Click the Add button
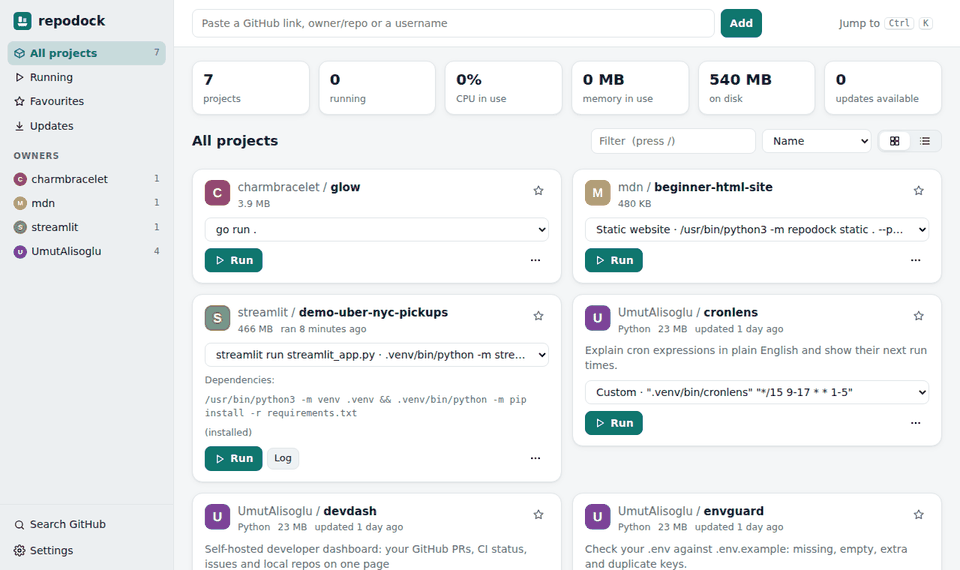Image resolution: width=960 pixels, height=570 pixels. tap(741, 23)
